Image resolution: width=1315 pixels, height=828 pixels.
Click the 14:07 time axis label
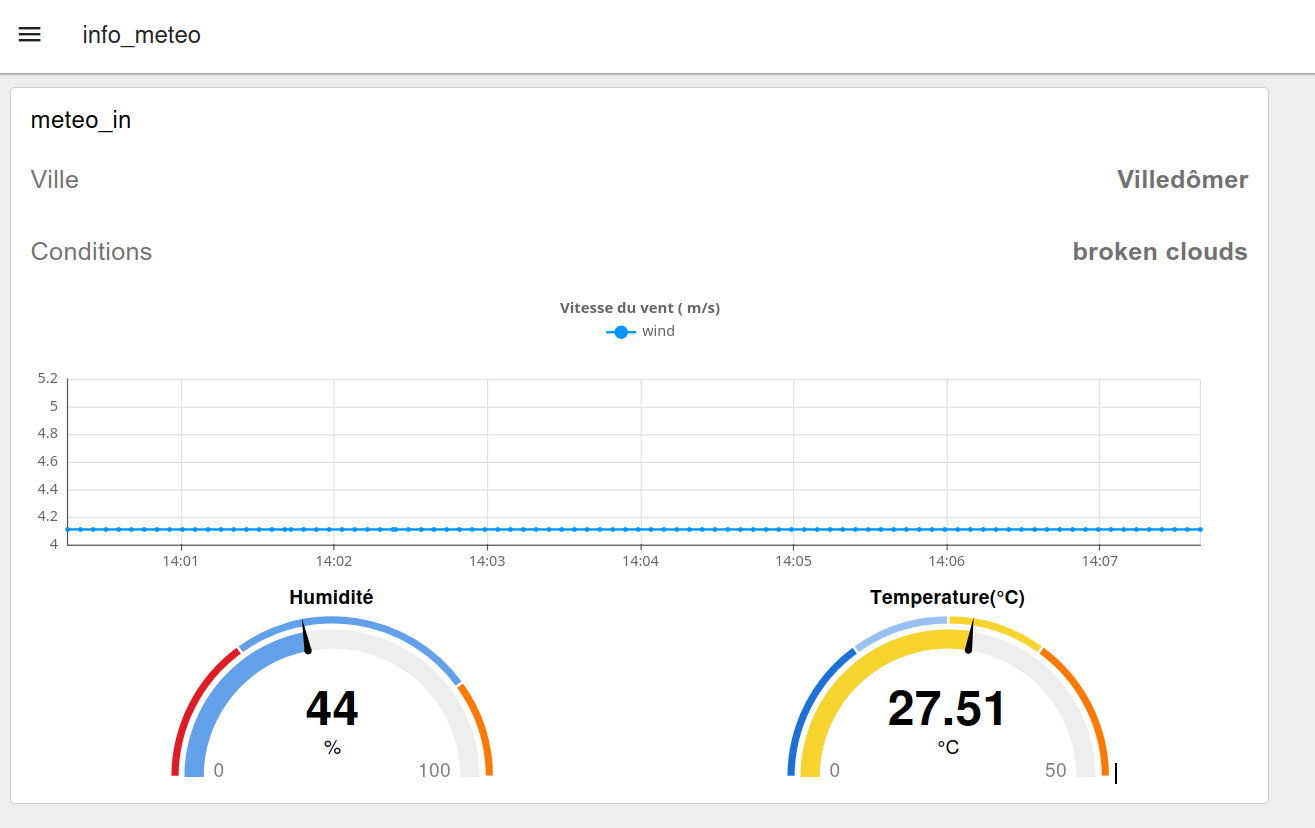coord(1100,562)
